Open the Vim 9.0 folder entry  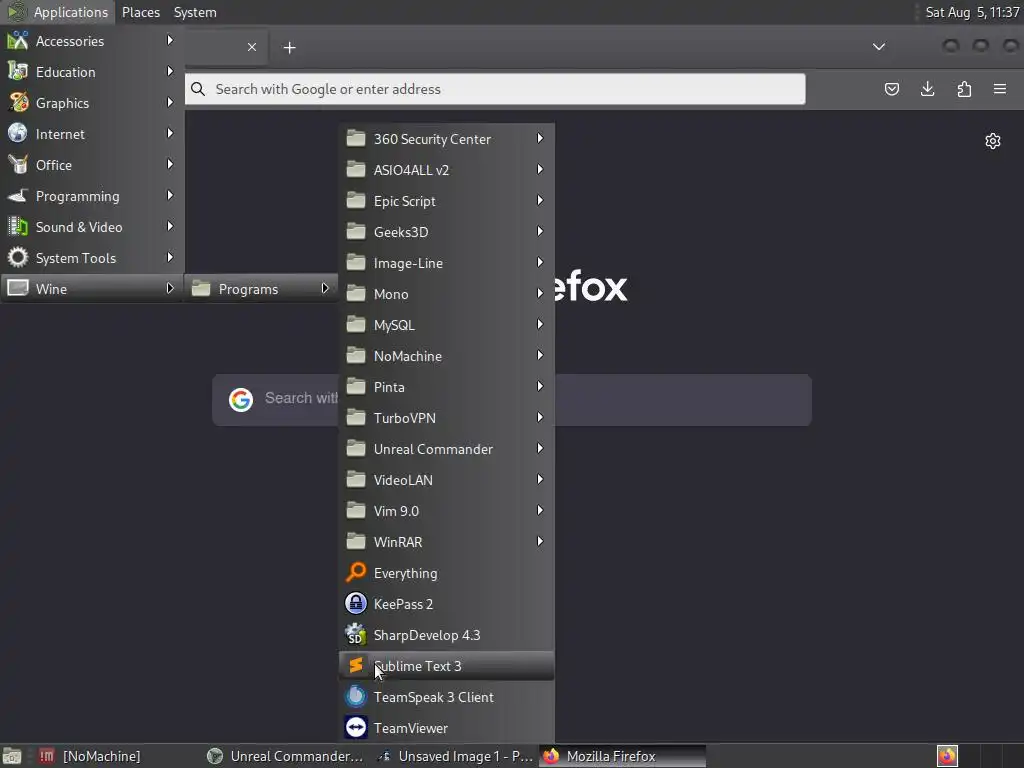pos(447,511)
